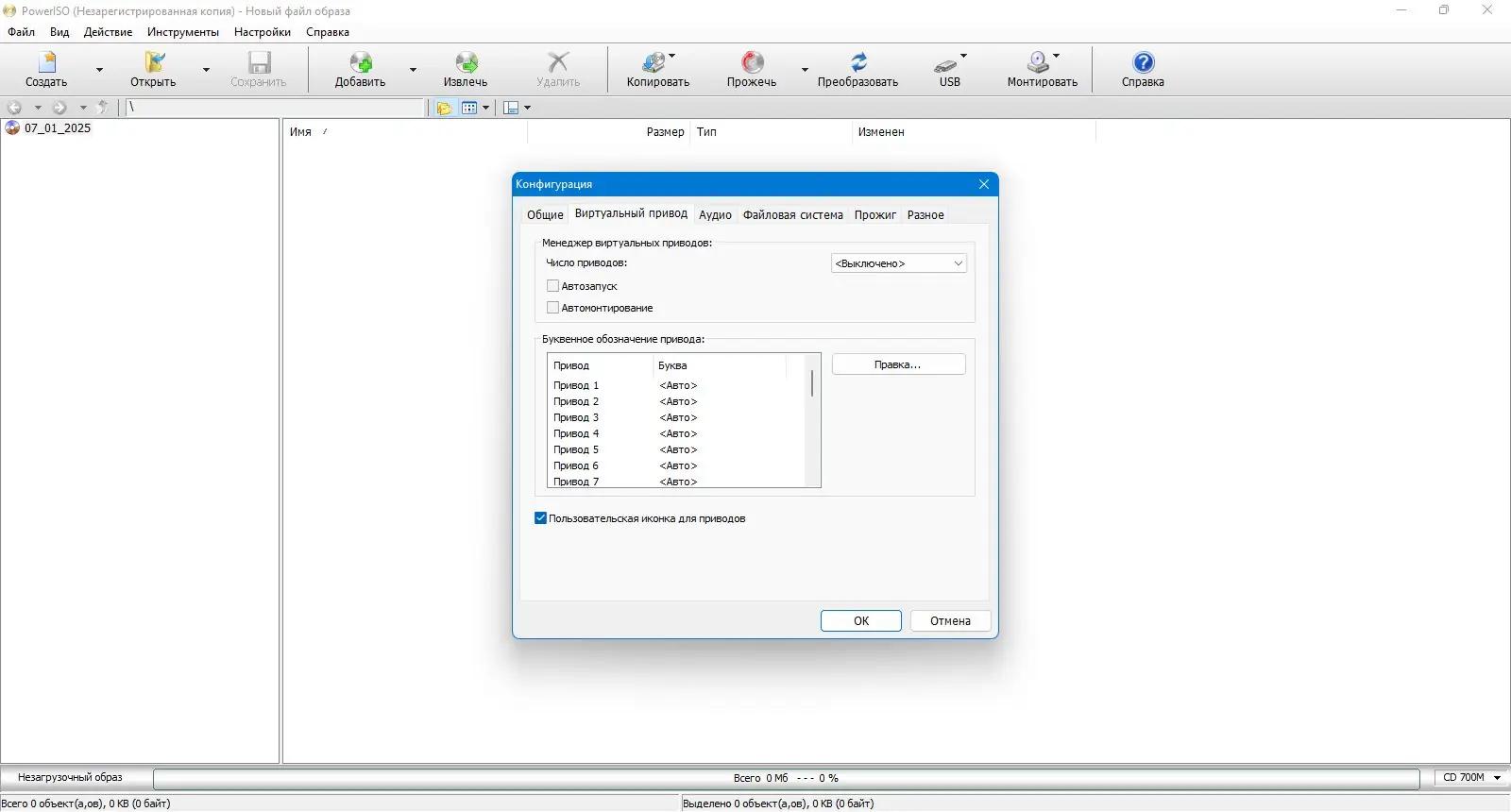Expand the panel layout dropdown arrow

(x=527, y=108)
